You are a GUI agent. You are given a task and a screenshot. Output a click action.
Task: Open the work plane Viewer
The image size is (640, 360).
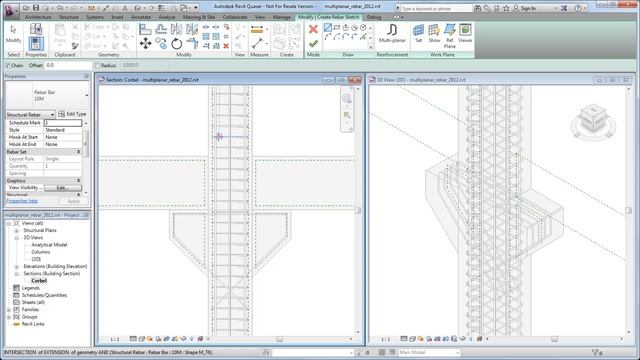pos(465,33)
